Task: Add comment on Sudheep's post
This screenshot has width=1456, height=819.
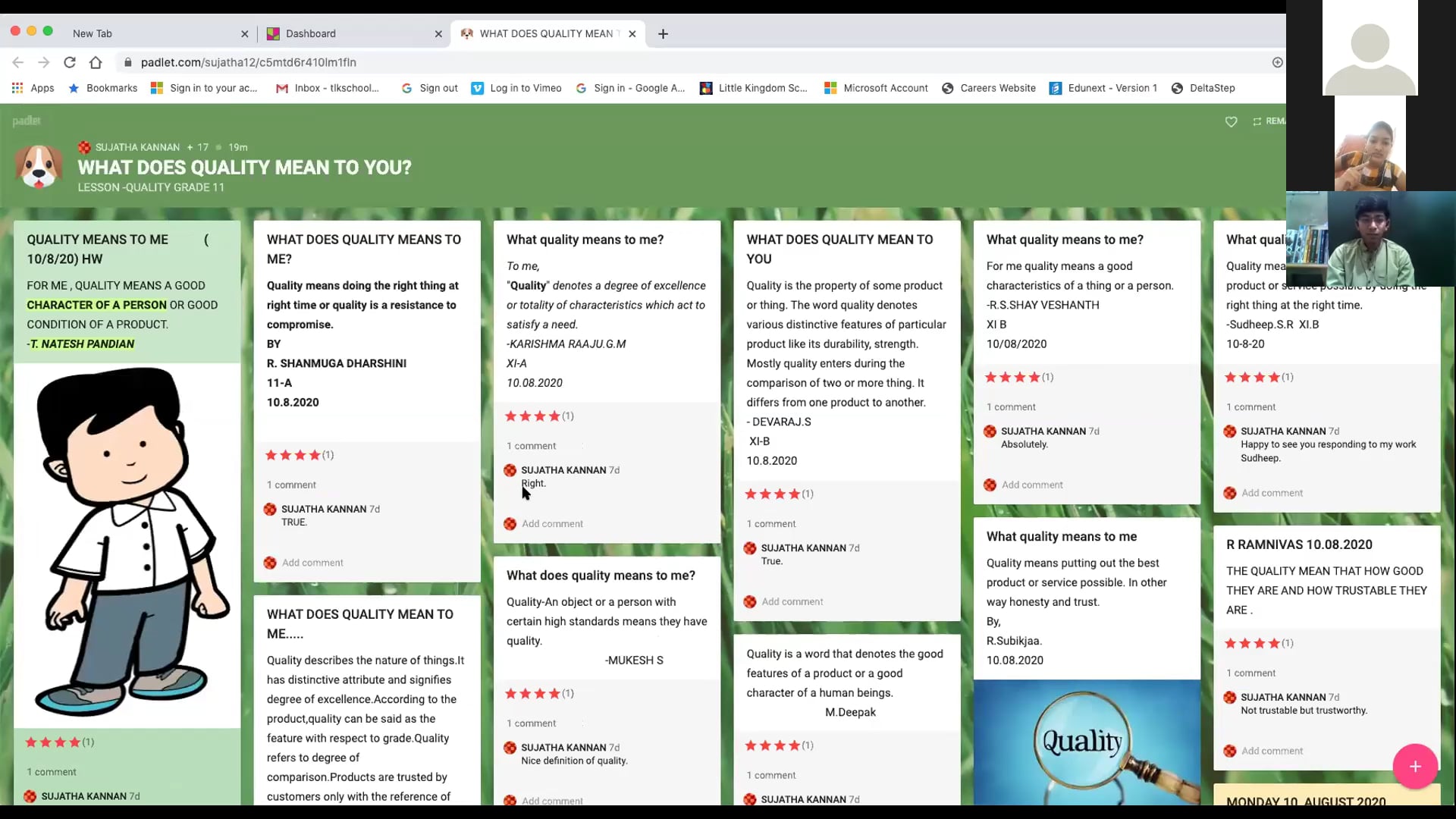Action: coord(1272,493)
